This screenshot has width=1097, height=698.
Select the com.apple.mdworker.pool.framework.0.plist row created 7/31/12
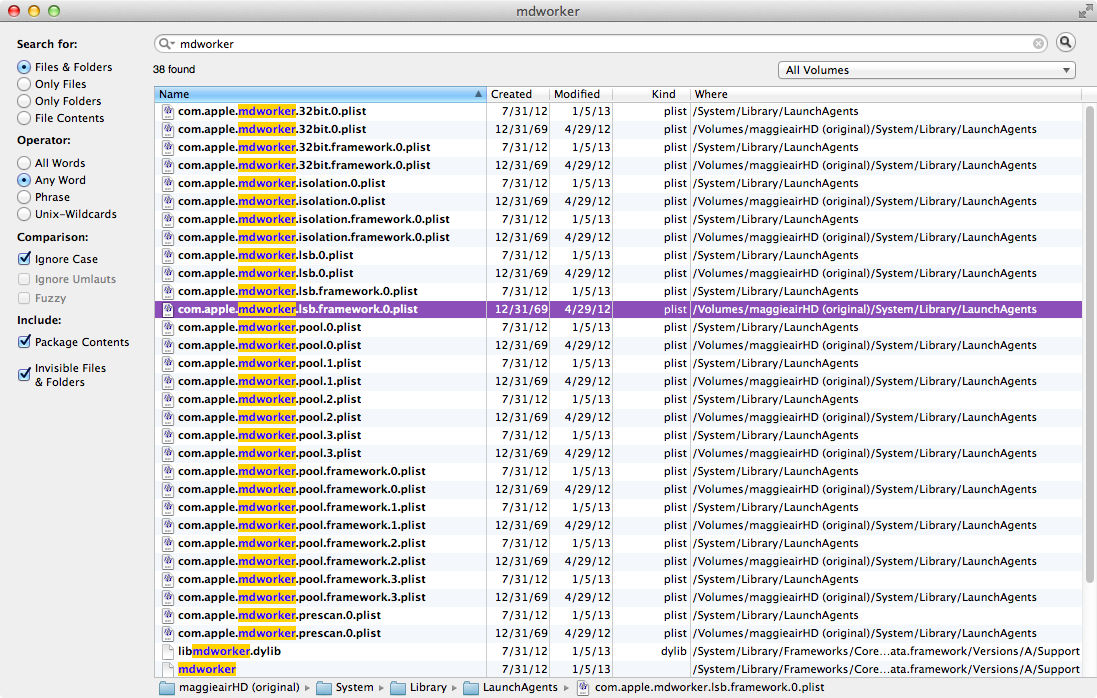[x=618, y=471]
